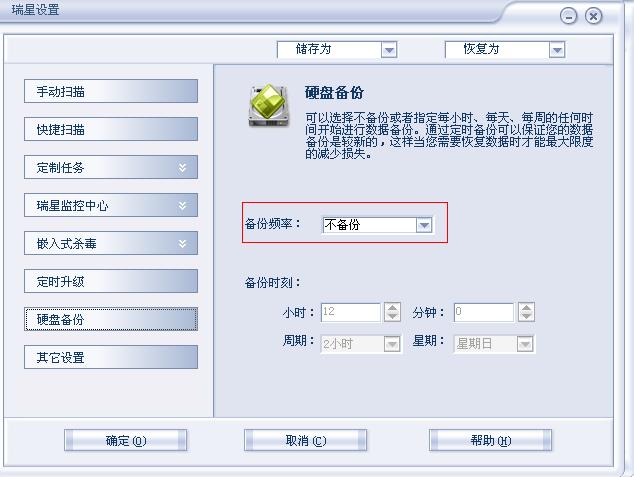Close the 瑞星设置 window

point(593,16)
